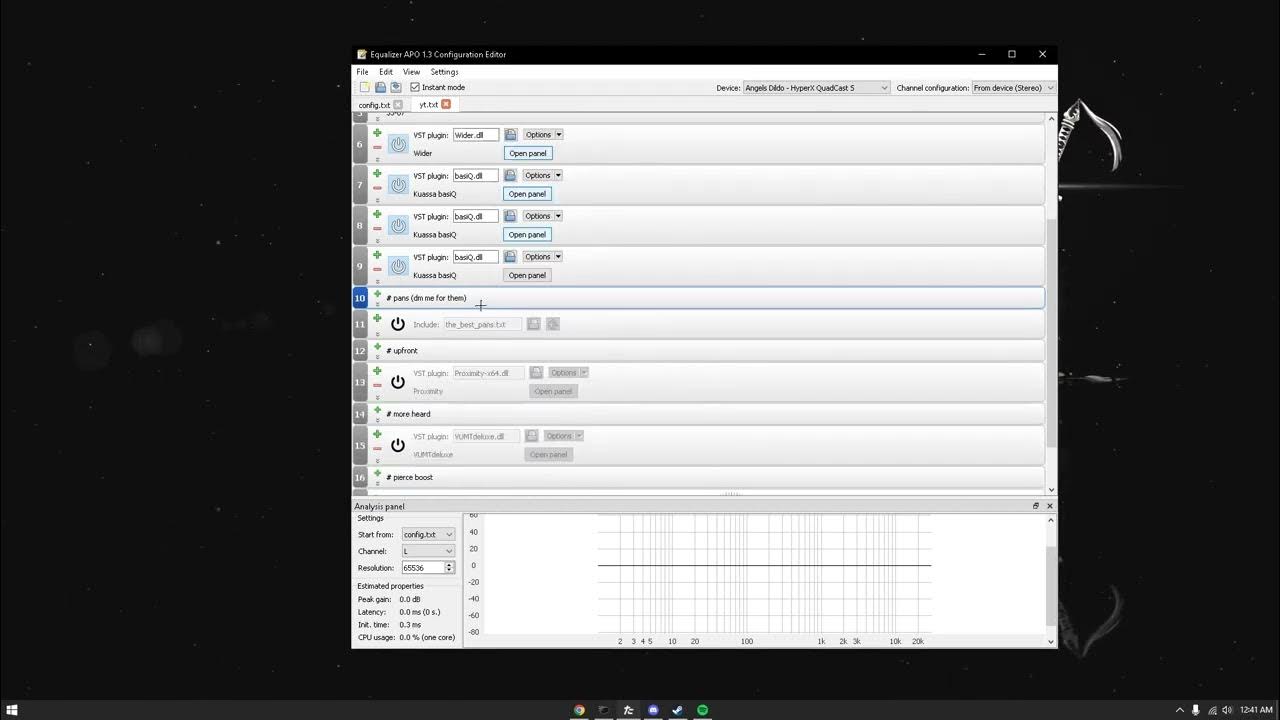The image size is (1280, 720).
Task: Add a filter with row 6 green plus
Action: pyautogui.click(x=377, y=132)
